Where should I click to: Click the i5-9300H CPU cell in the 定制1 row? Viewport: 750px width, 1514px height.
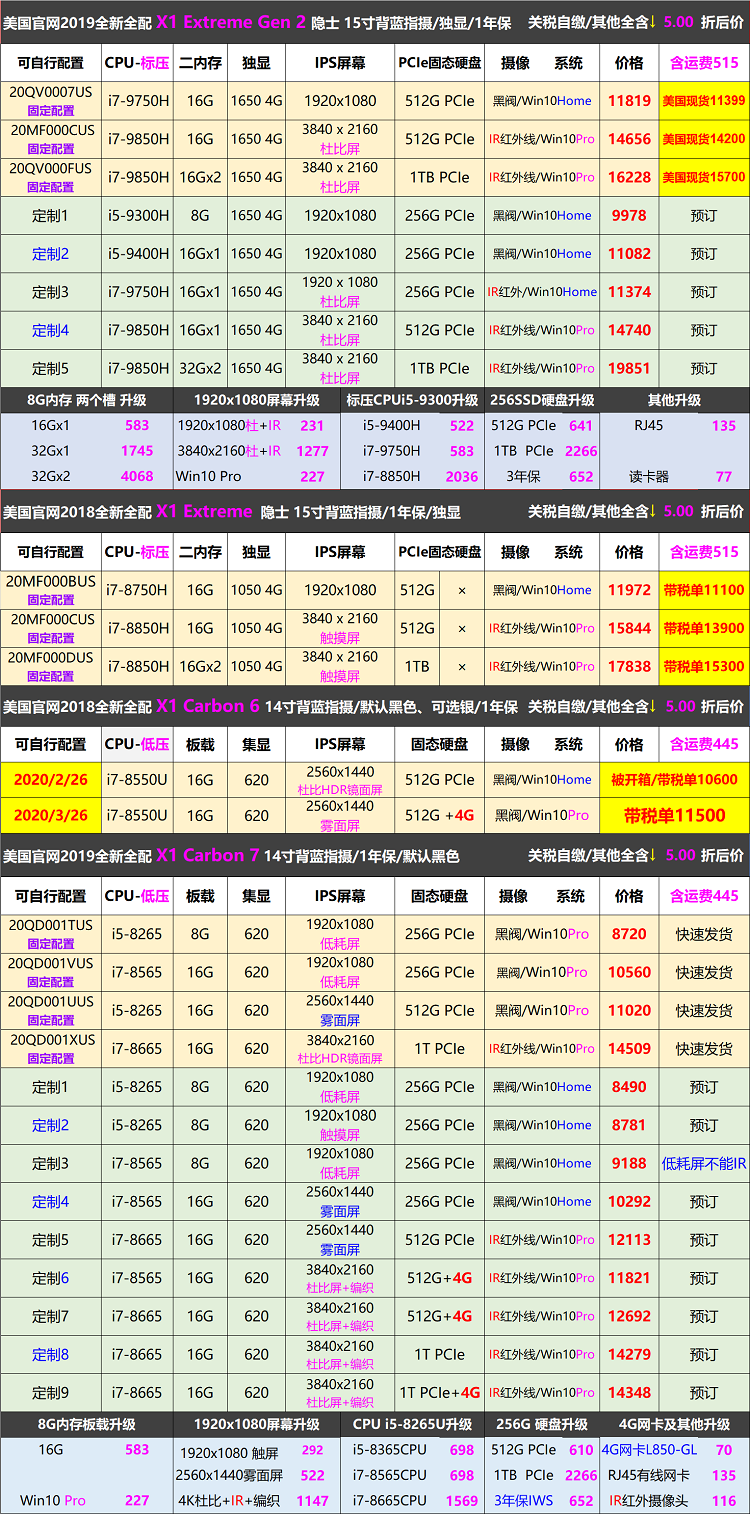pos(138,215)
